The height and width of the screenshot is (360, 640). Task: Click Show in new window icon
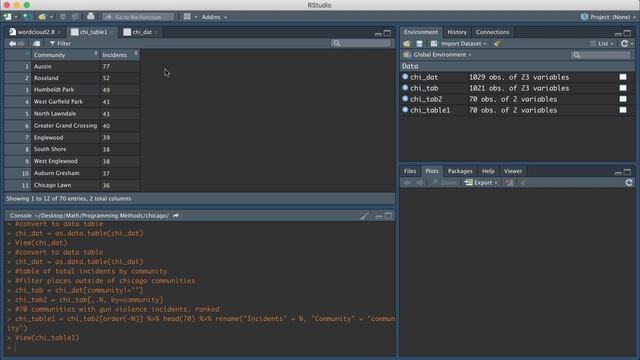(36, 43)
